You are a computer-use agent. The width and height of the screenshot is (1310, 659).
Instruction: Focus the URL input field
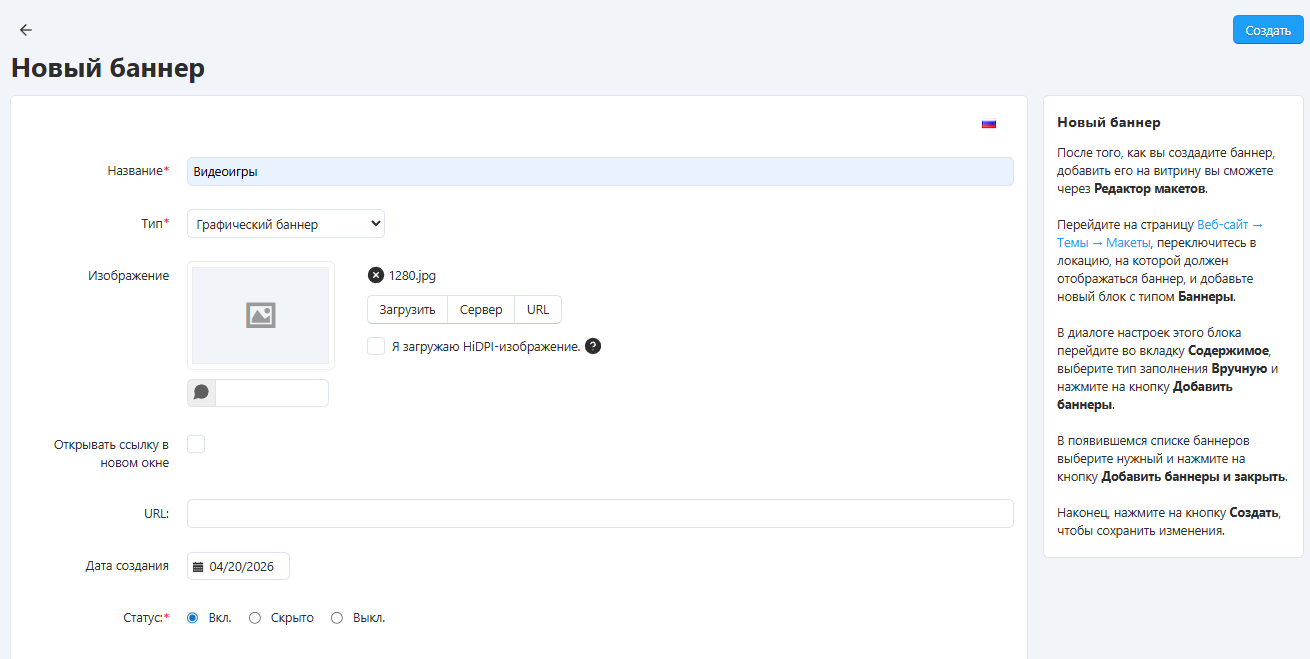tap(600, 513)
